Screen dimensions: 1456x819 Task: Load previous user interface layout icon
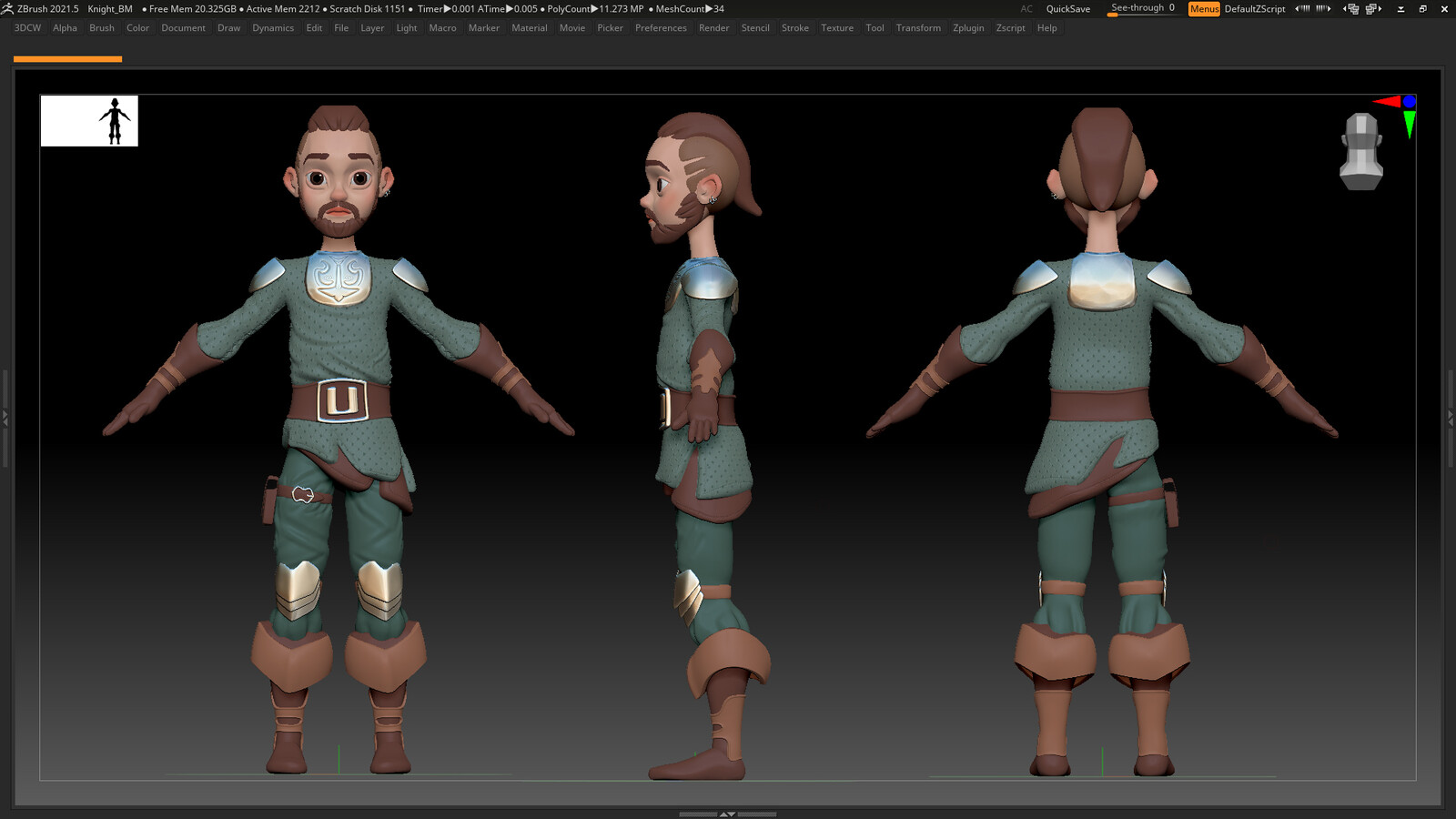(x=1351, y=8)
